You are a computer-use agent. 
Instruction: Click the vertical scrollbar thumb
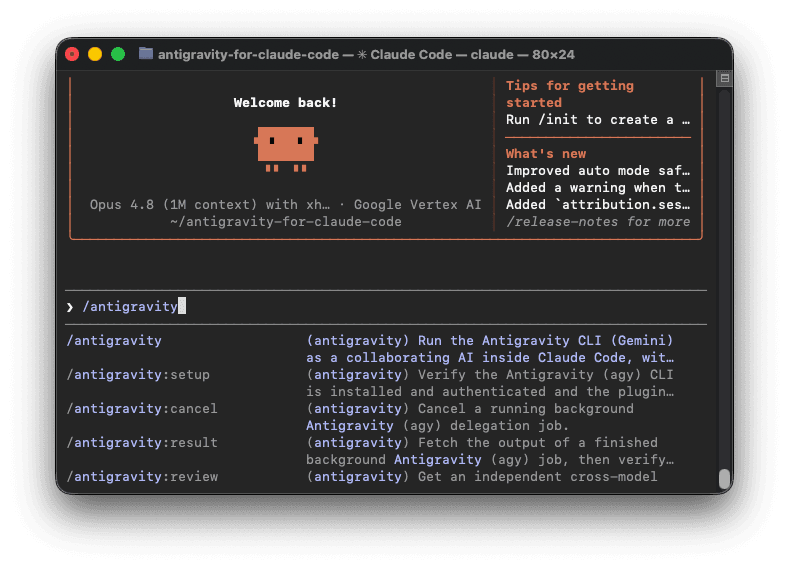pyautogui.click(x=724, y=478)
